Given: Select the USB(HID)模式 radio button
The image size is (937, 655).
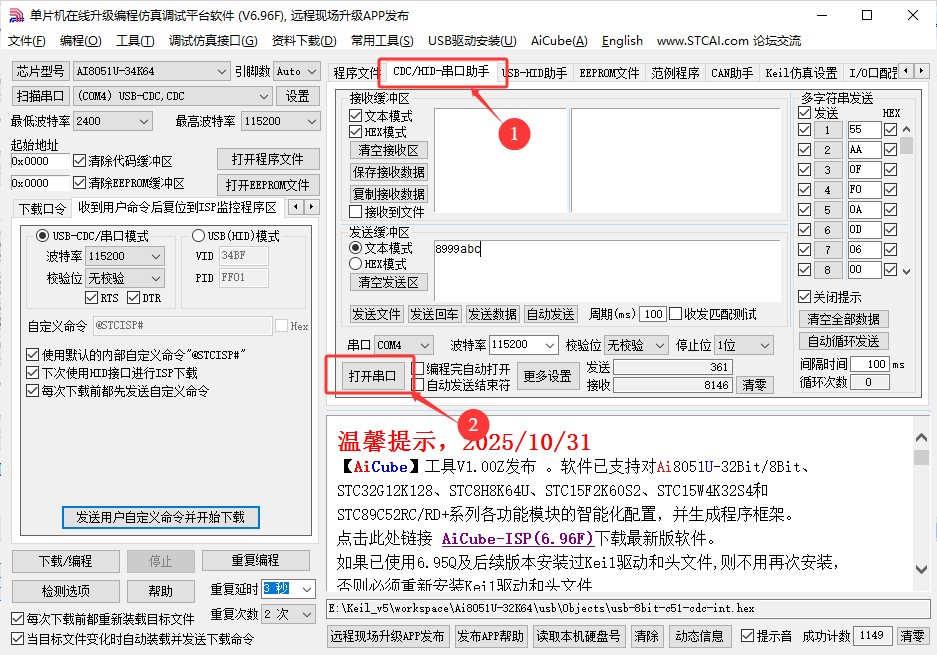Looking at the screenshot, I should [x=200, y=235].
